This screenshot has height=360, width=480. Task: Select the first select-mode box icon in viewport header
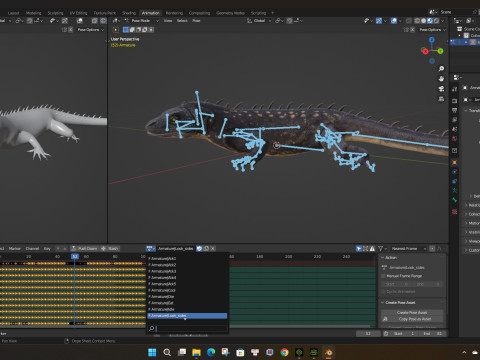[x=126, y=30]
